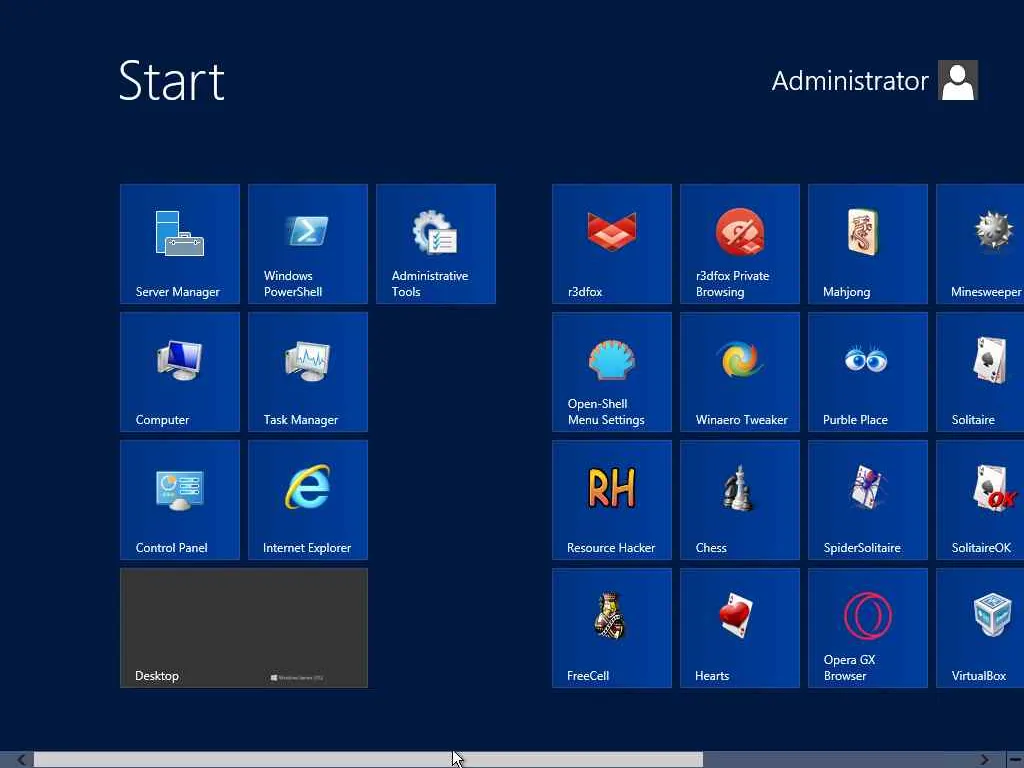Launch the r3dfox browser tile
1024x768 pixels.
click(611, 244)
